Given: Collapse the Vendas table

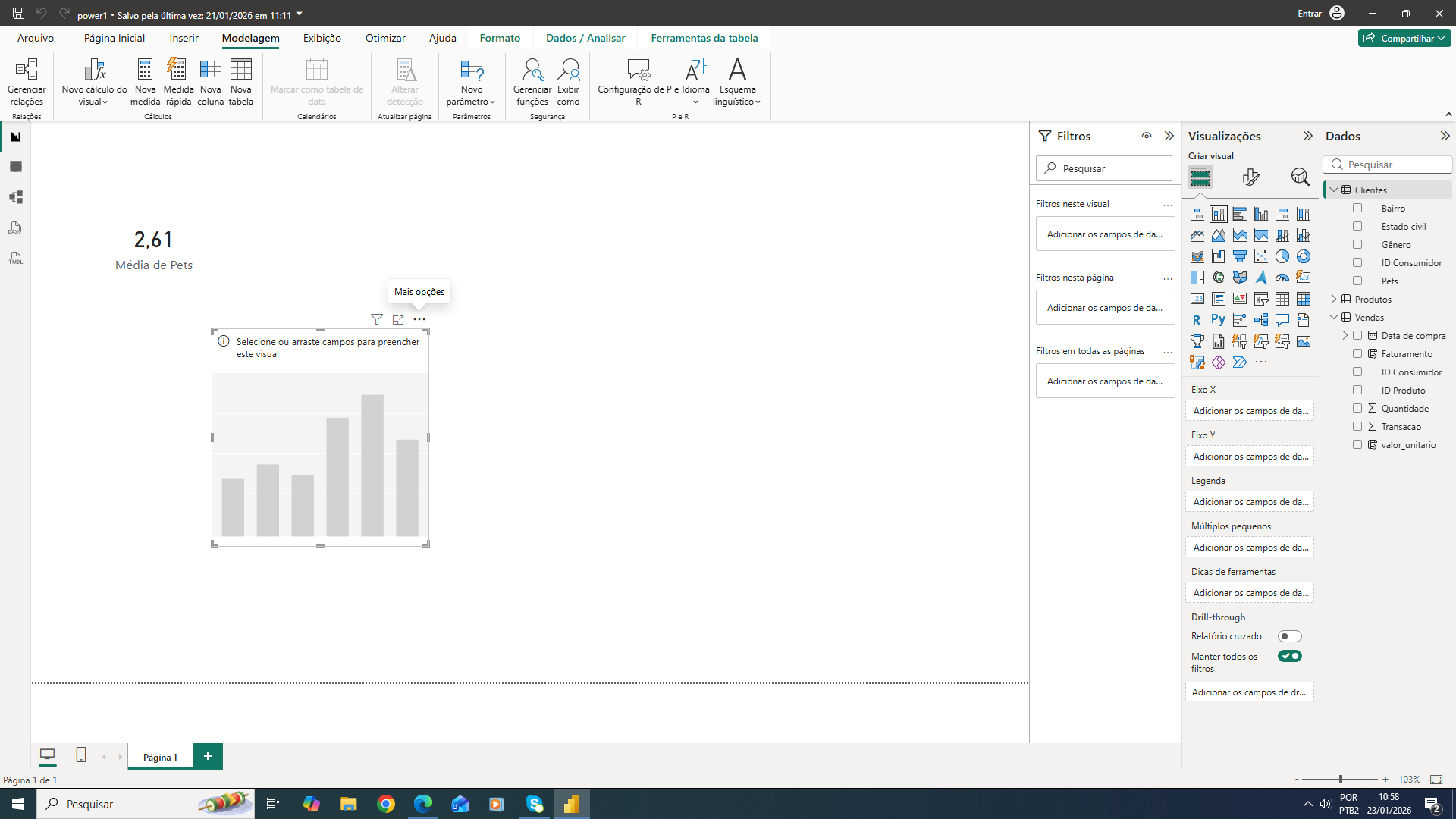Looking at the screenshot, I should (1335, 318).
